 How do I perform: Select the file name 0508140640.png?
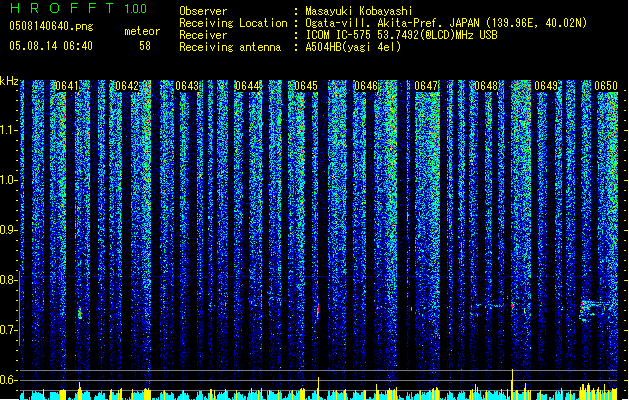(51, 26)
